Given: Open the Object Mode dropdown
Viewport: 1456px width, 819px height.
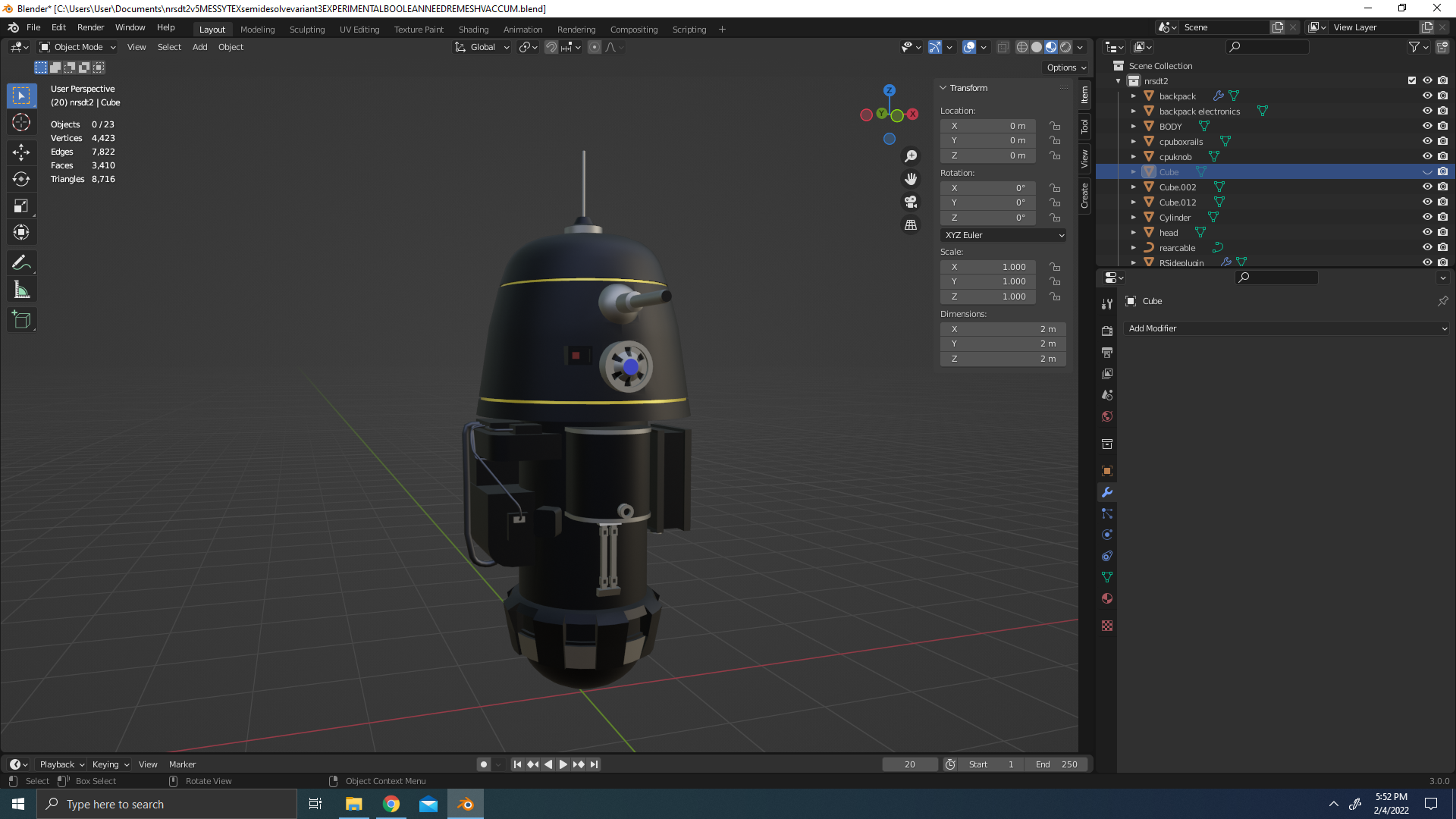Looking at the screenshot, I should pyautogui.click(x=77, y=47).
